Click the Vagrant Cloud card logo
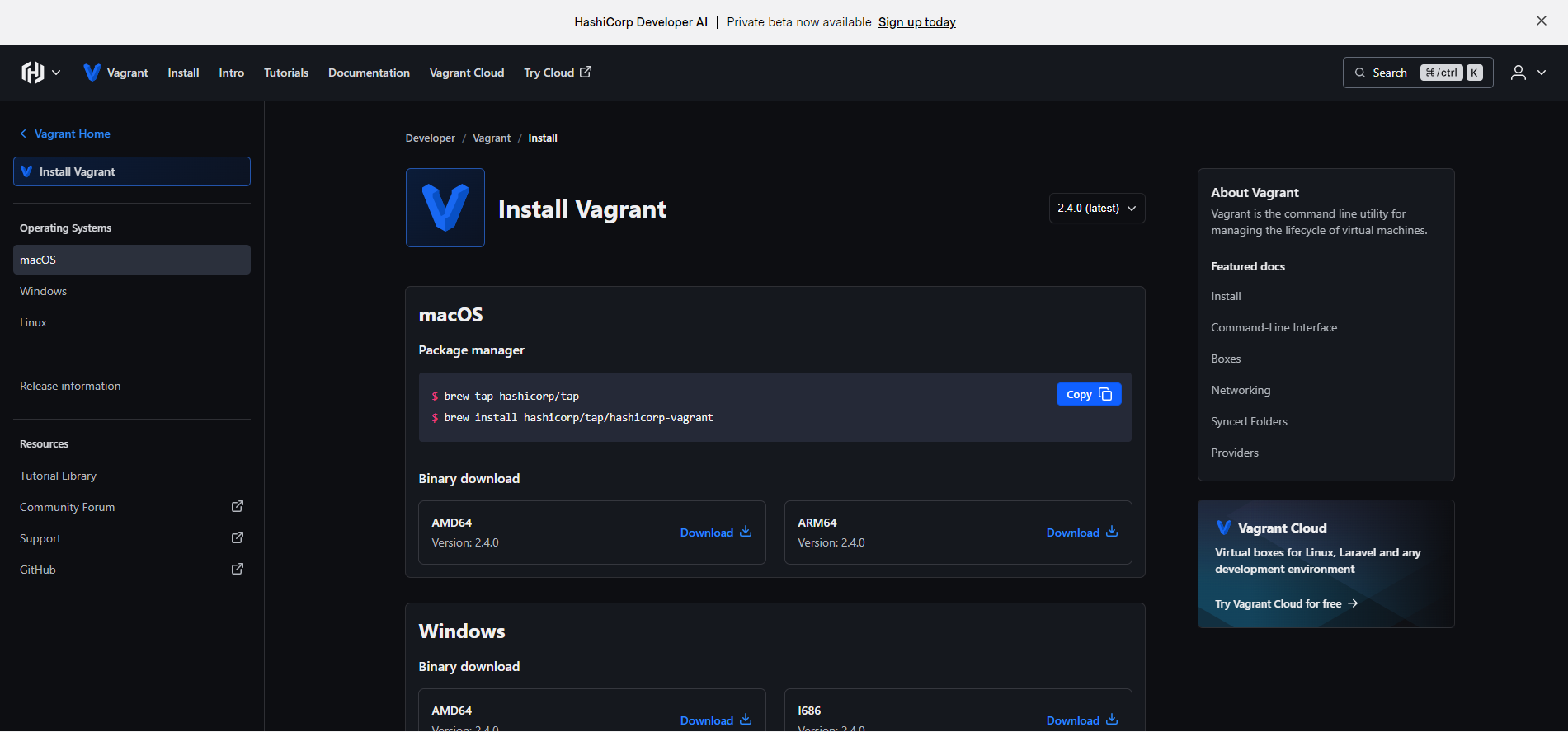 click(1224, 528)
